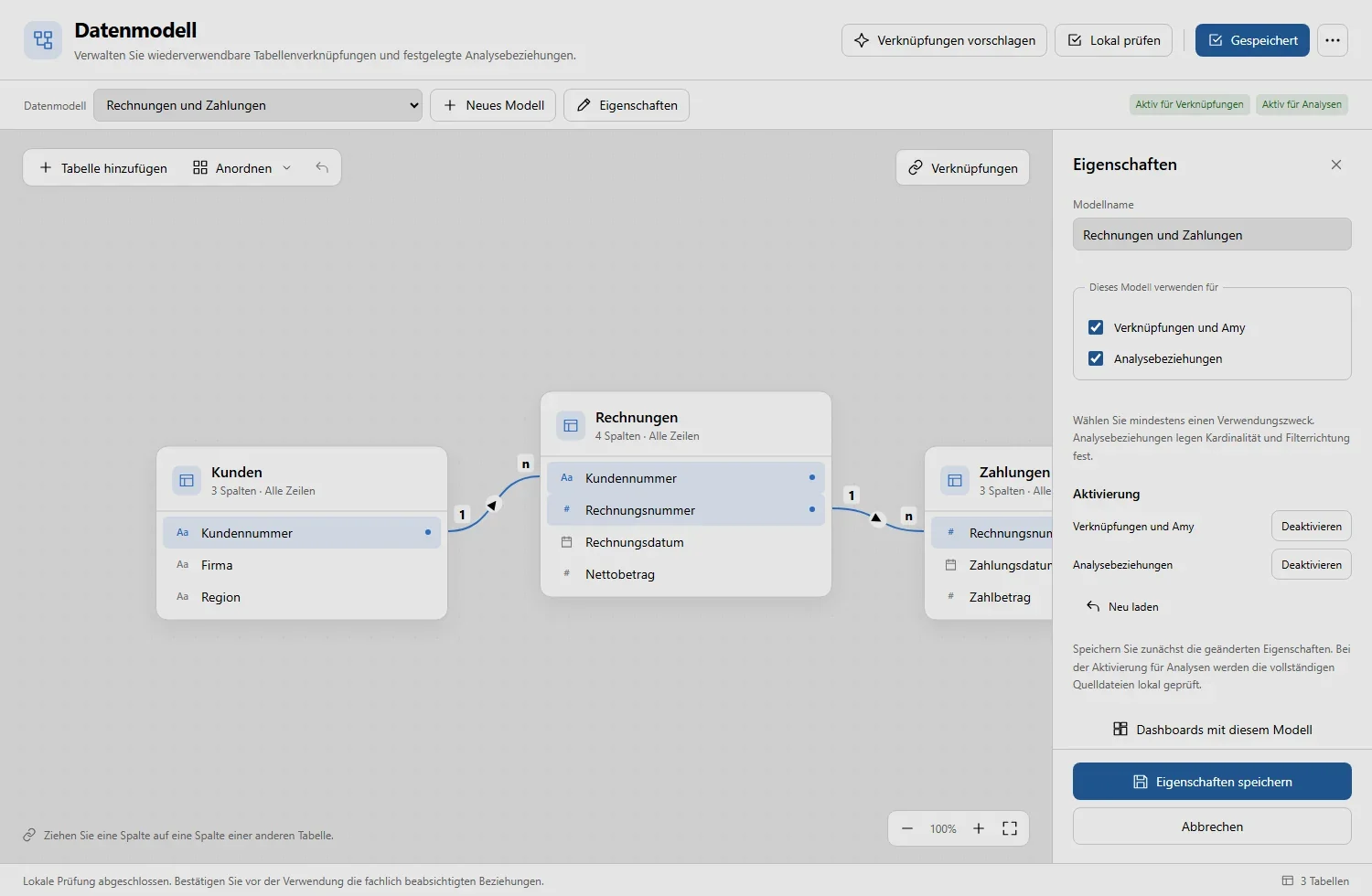Click filter direction arrow on Kunden-Rechnungen link
The image size is (1372, 896).
coord(492,505)
